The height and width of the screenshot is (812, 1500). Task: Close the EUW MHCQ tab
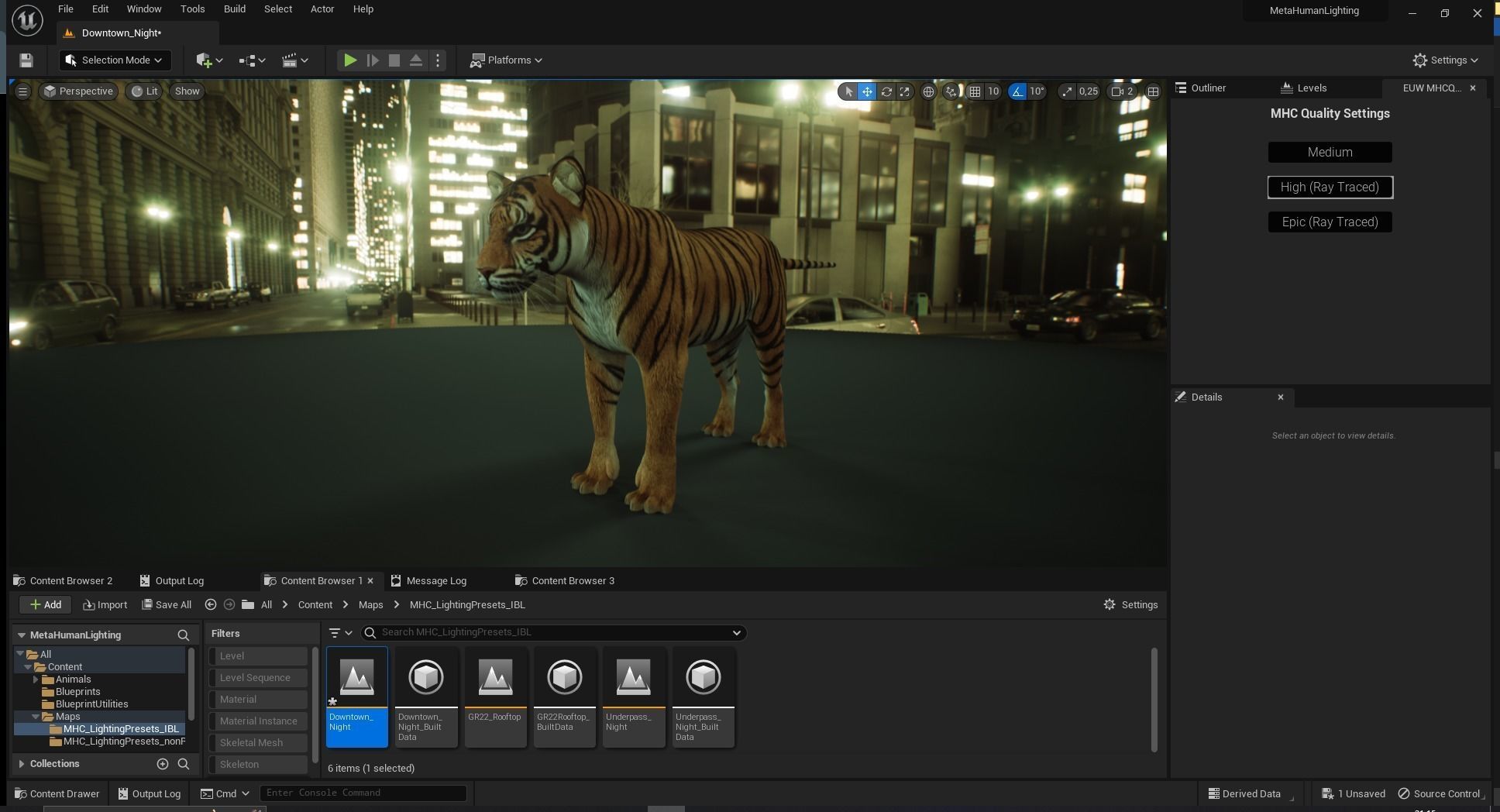point(1473,88)
